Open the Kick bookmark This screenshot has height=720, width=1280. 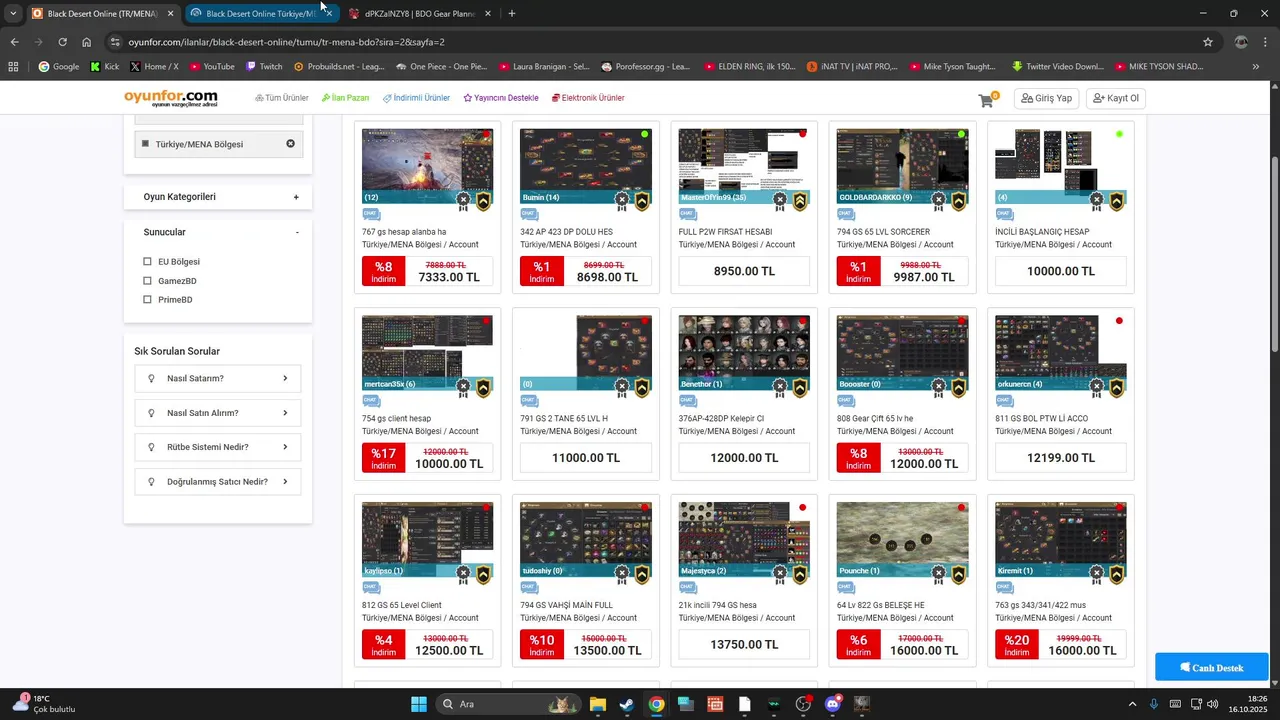pyautogui.click(x=104, y=67)
